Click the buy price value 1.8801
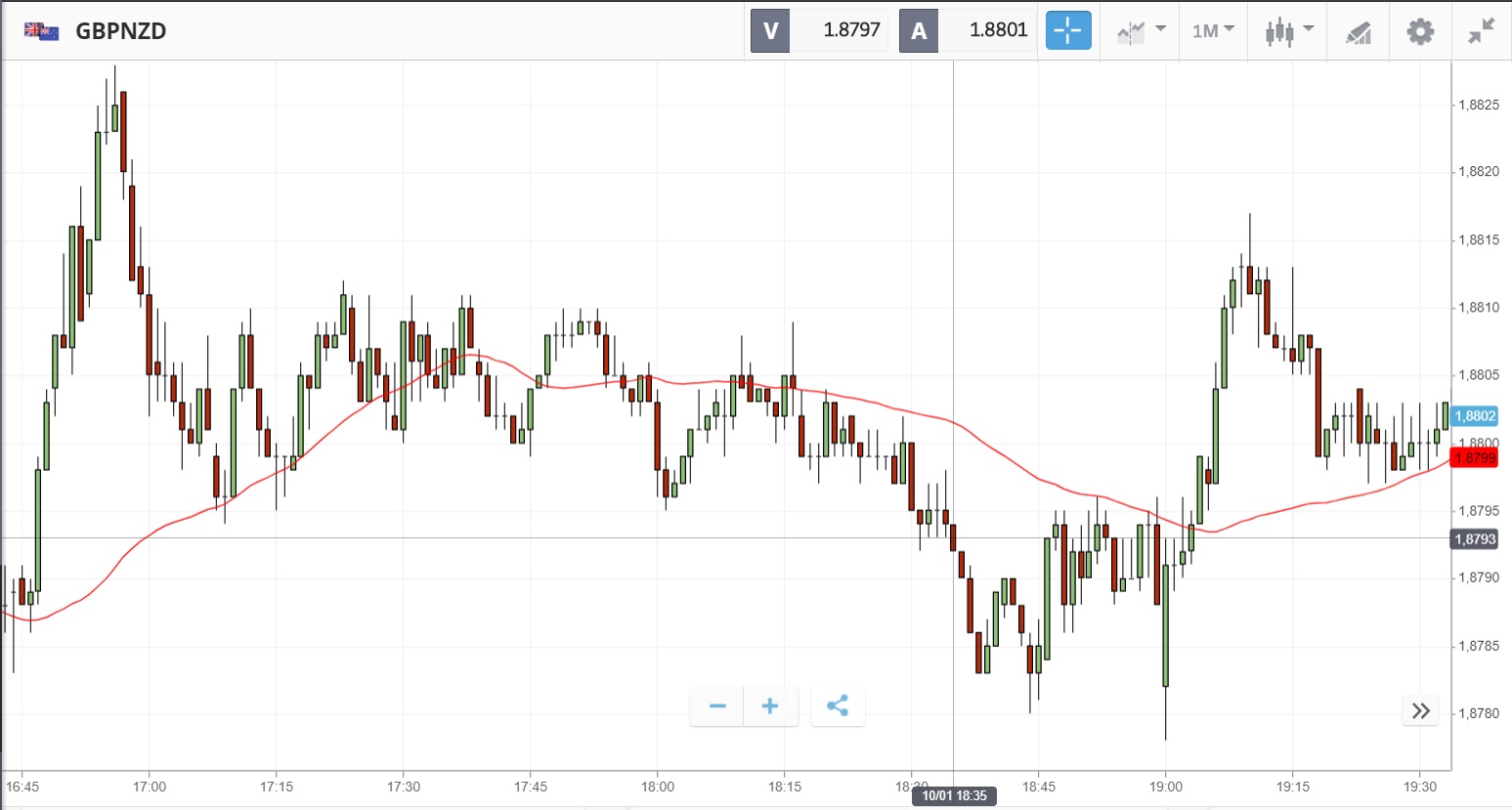1512x810 pixels. click(998, 30)
